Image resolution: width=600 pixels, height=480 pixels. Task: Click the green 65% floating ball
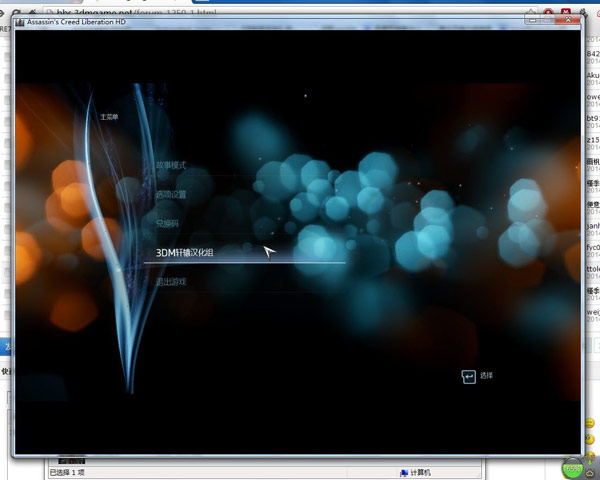pos(573,468)
